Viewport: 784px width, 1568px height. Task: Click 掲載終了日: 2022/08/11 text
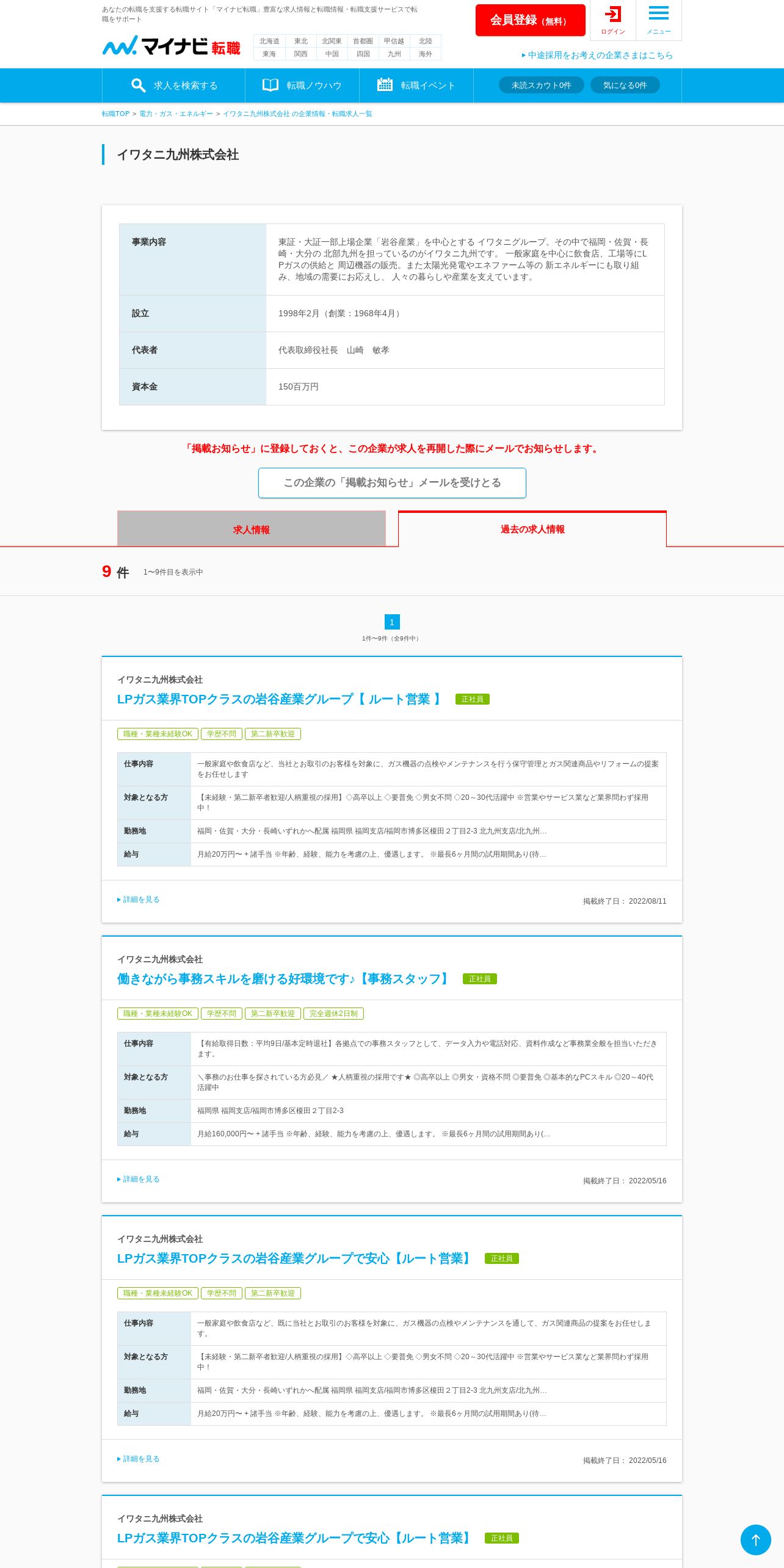pyautogui.click(x=625, y=901)
